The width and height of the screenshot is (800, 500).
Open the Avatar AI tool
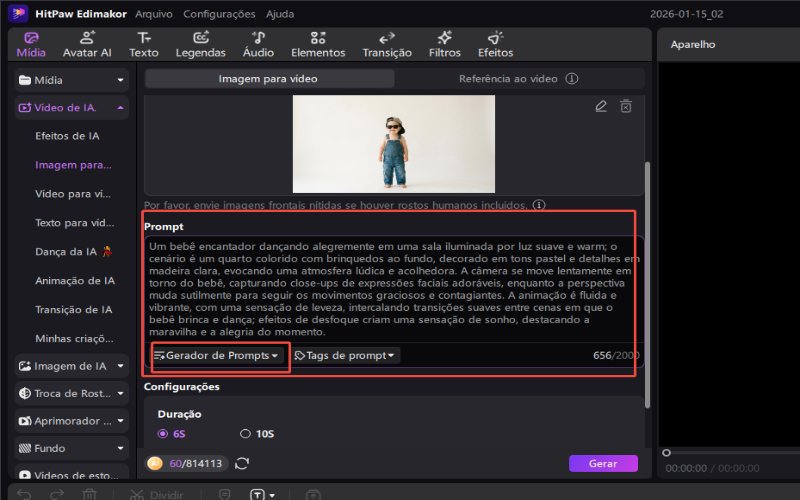(x=87, y=44)
